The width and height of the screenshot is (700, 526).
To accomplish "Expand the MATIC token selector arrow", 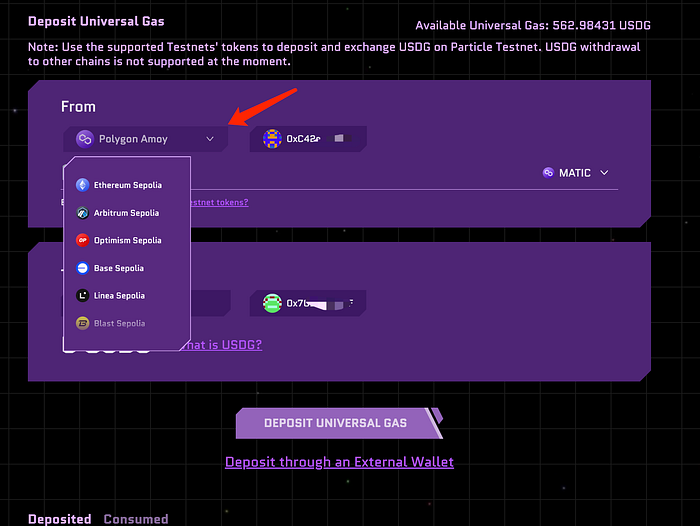I will [x=603, y=173].
